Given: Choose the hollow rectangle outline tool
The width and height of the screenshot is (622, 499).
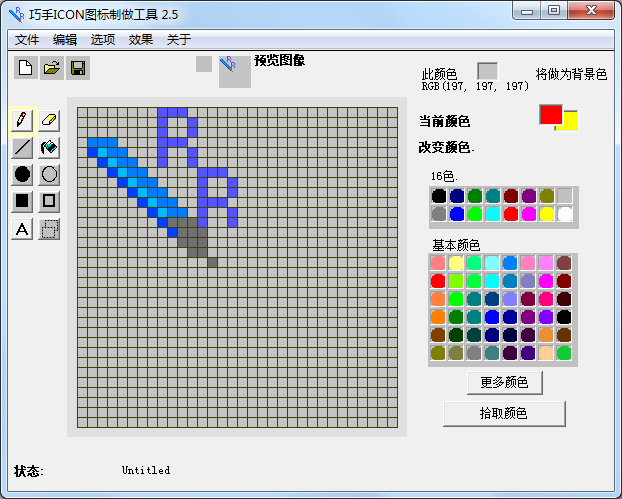Looking at the screenshot, I should tap(50, 201).
